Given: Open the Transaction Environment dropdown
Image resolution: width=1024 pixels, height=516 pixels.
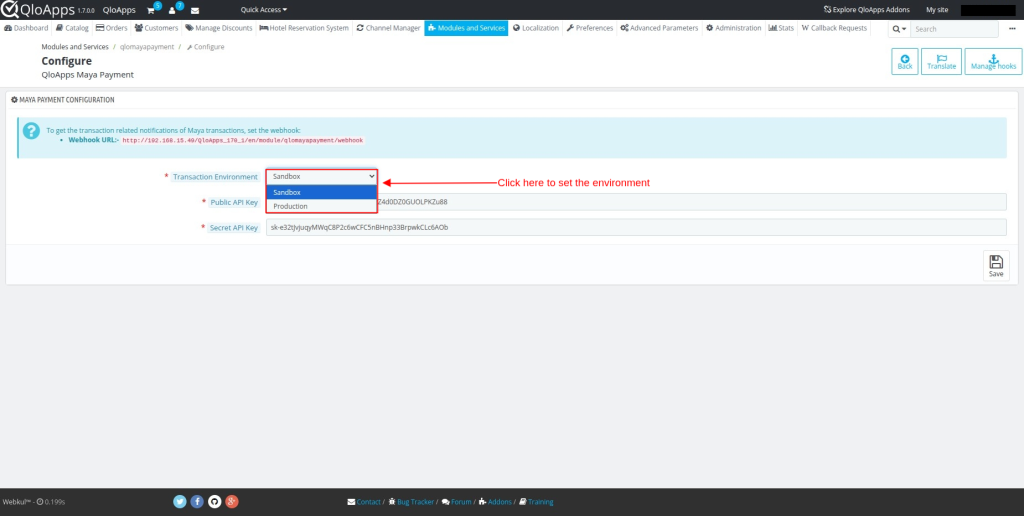Looking at the screenshot, I should pos(321,176).
